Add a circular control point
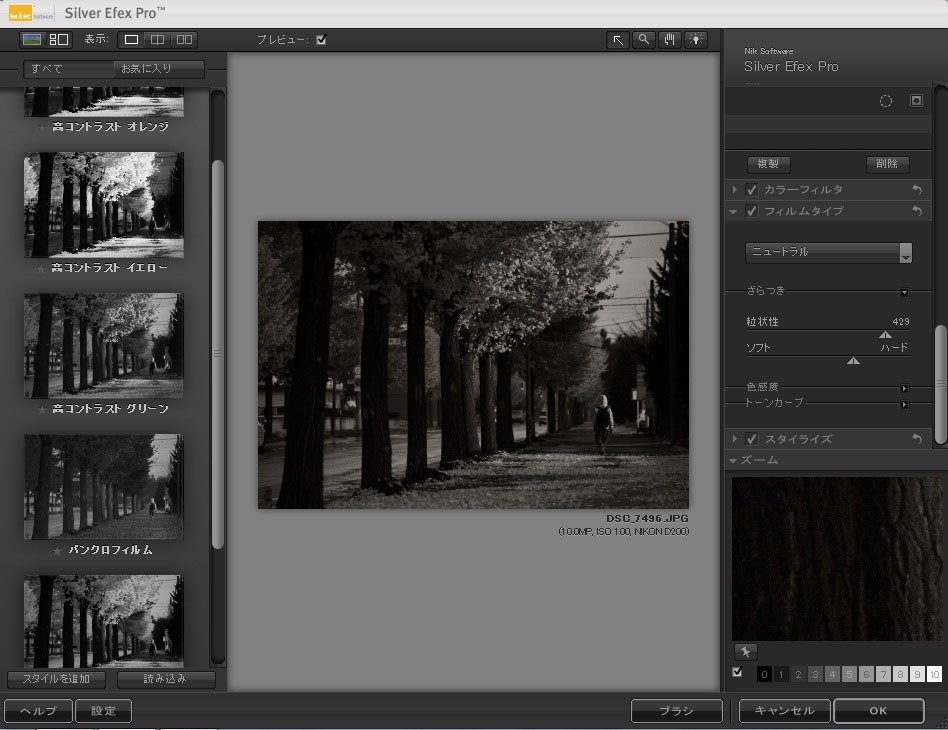The image size is (948, 730). (x=886, y=101)
